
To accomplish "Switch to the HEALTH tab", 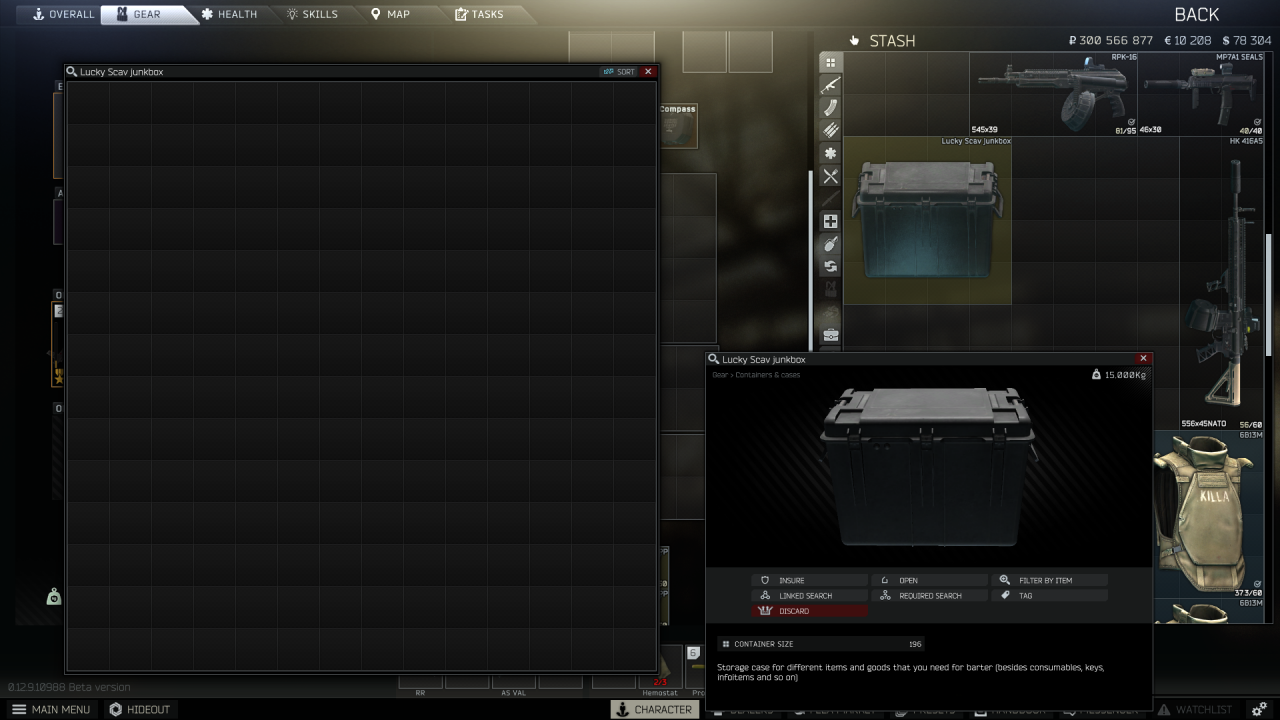I will [x=228, y=14].
